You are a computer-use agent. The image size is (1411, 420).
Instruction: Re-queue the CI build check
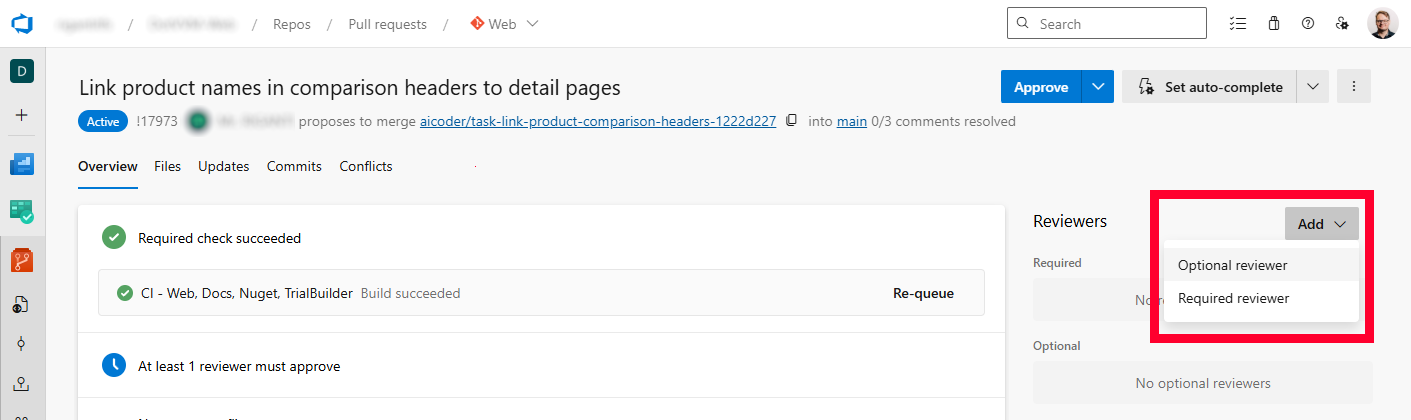tap(922, 294)
